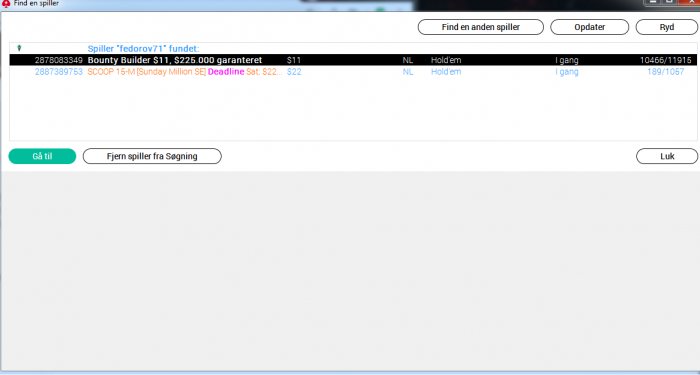Click the 10466/11915 player count
Image resolution: width=700 pixels, height=375 pixels.
(665, 60)
